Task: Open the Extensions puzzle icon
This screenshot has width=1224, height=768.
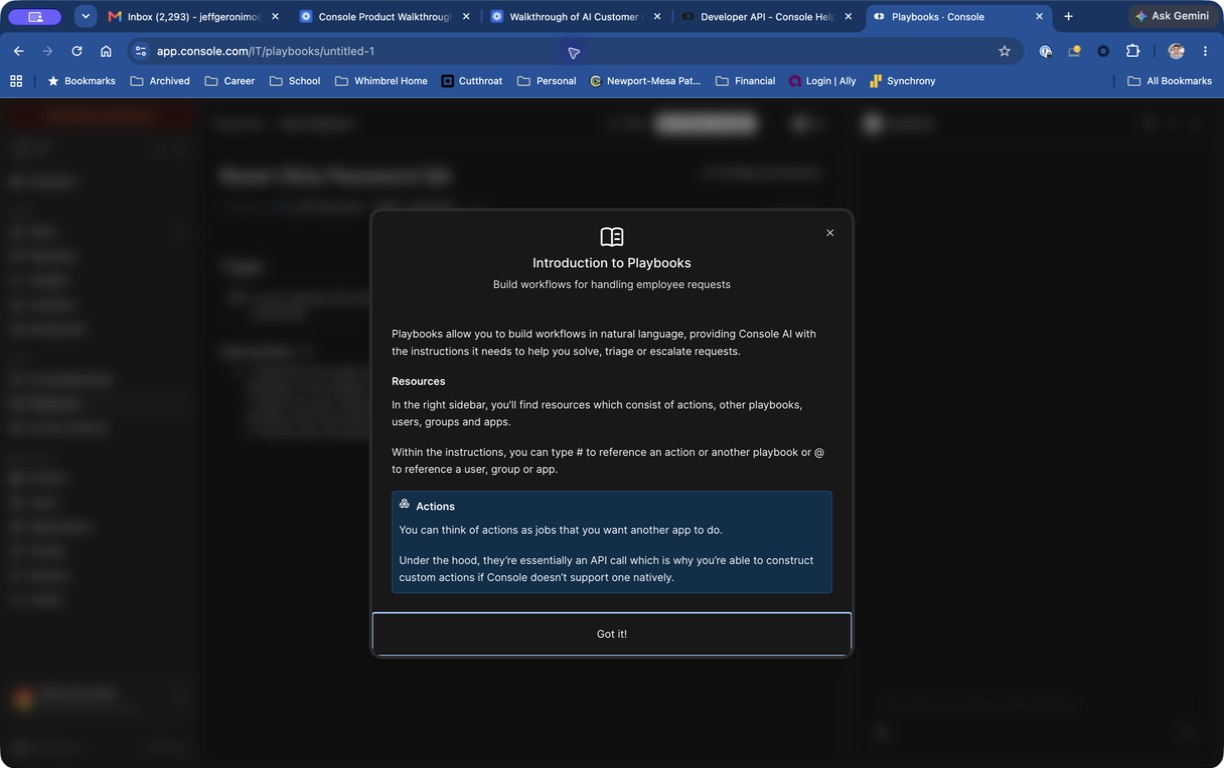Action: 1132,51
